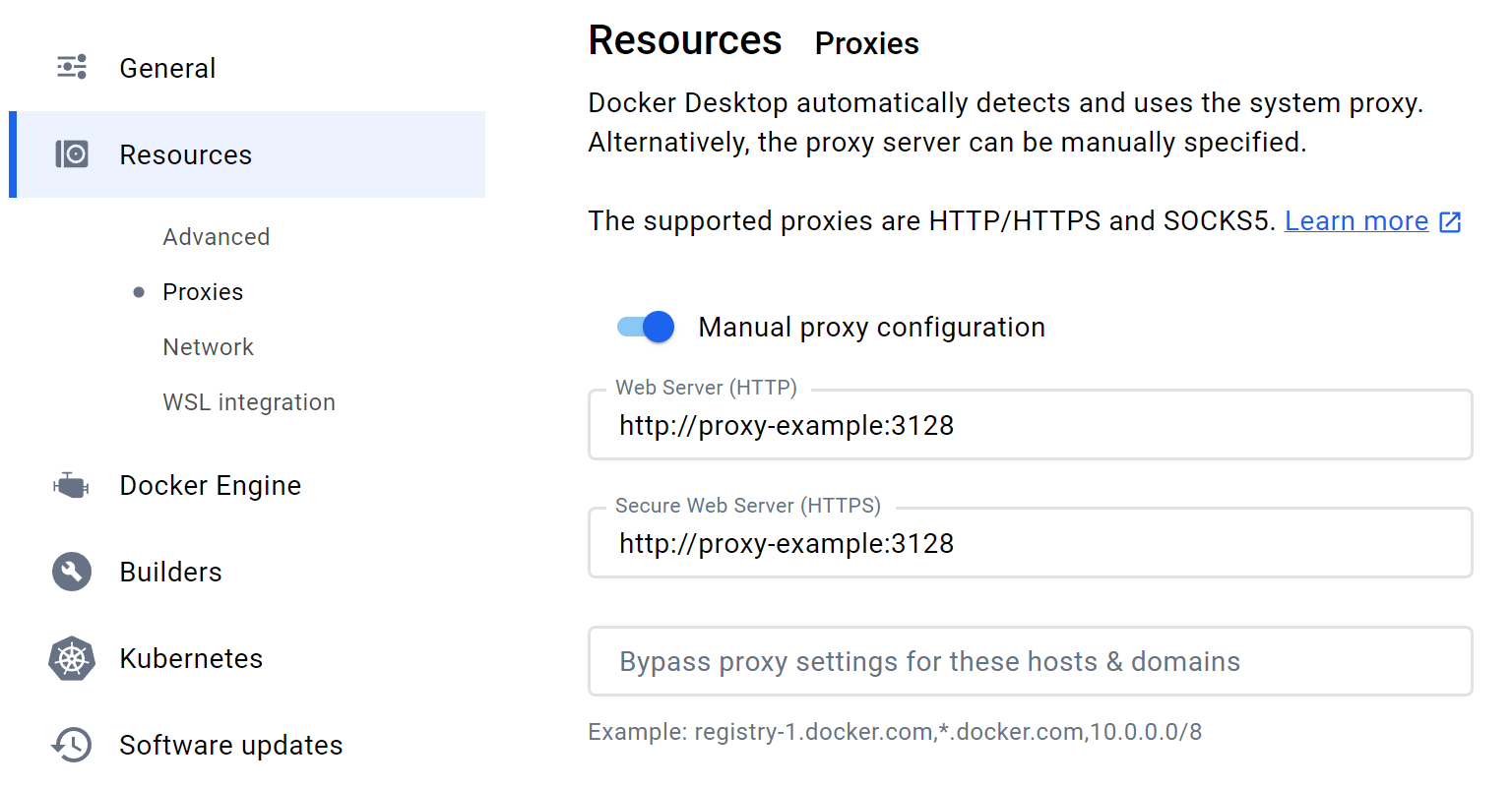
Task: Click the Docker Engine icon
Action: point(71,485)
